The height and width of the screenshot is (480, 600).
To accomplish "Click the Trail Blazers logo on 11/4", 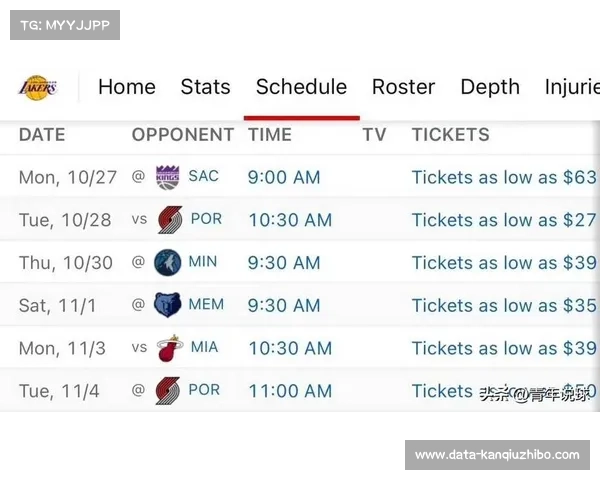I will (169, 391).
